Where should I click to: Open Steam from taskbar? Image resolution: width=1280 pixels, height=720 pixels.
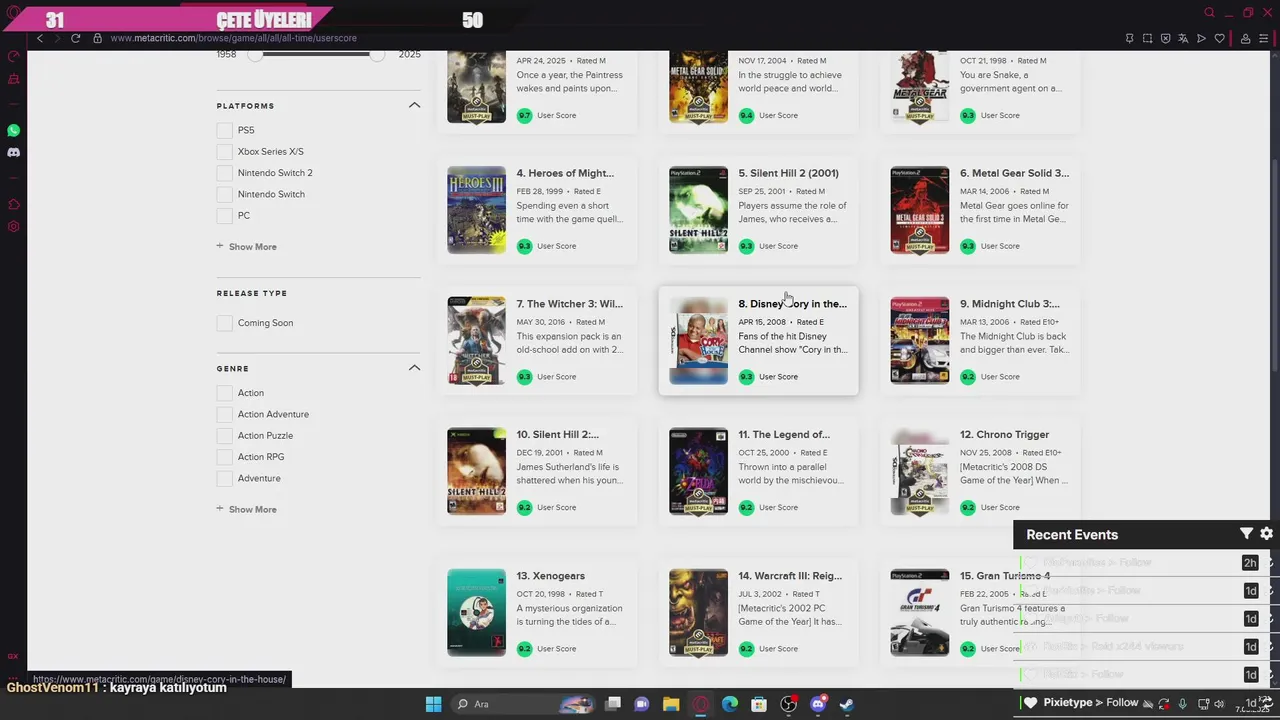[x=847, y=704]
